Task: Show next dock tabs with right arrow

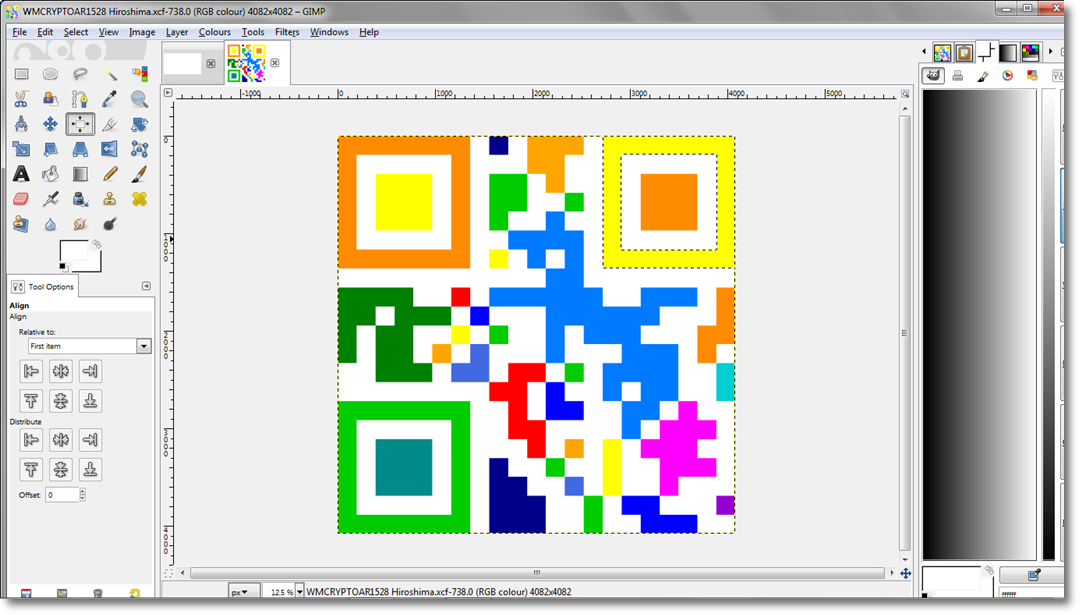Action: pyautogui.click(x=1050, y=52)
